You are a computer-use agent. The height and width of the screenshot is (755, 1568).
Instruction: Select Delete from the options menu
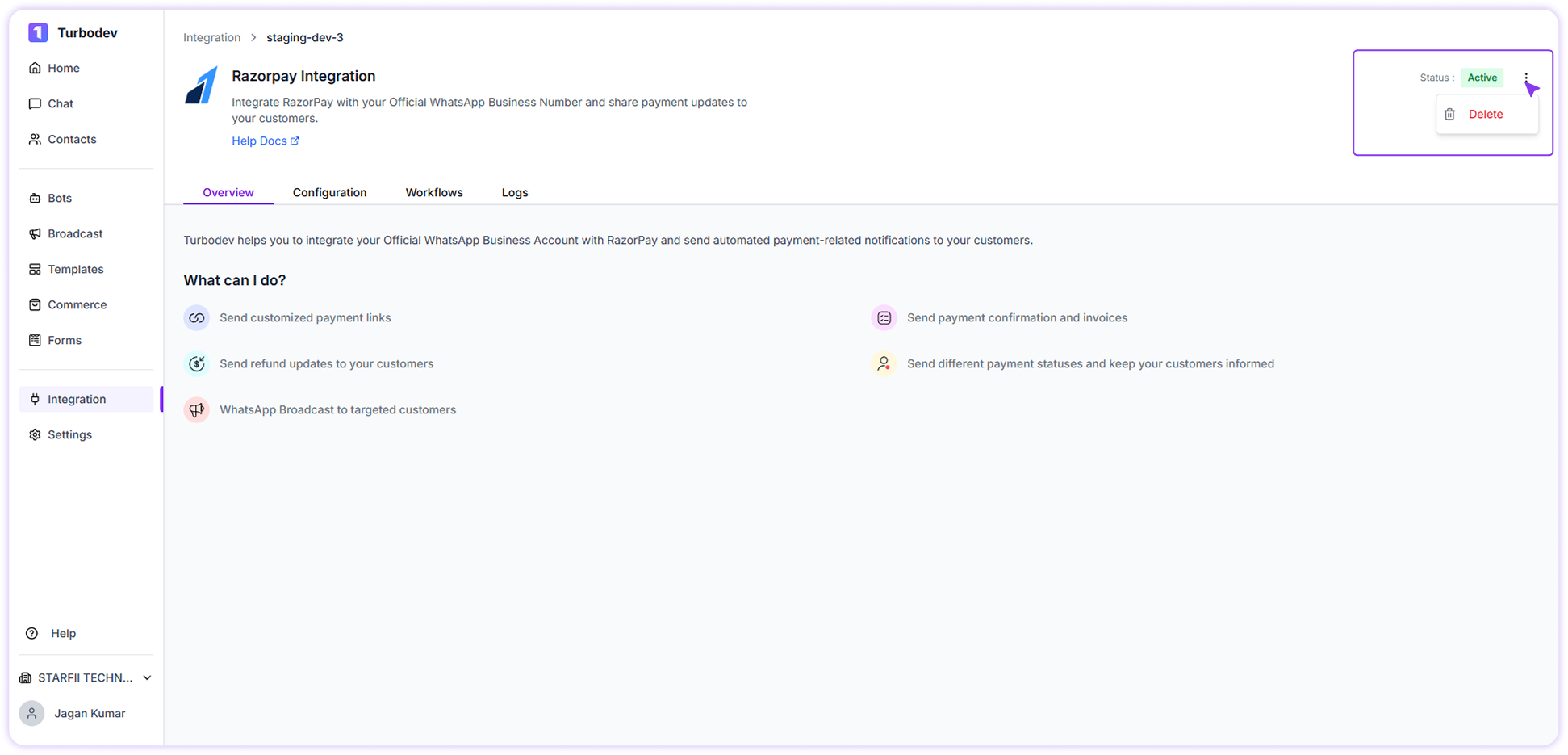1486,114
